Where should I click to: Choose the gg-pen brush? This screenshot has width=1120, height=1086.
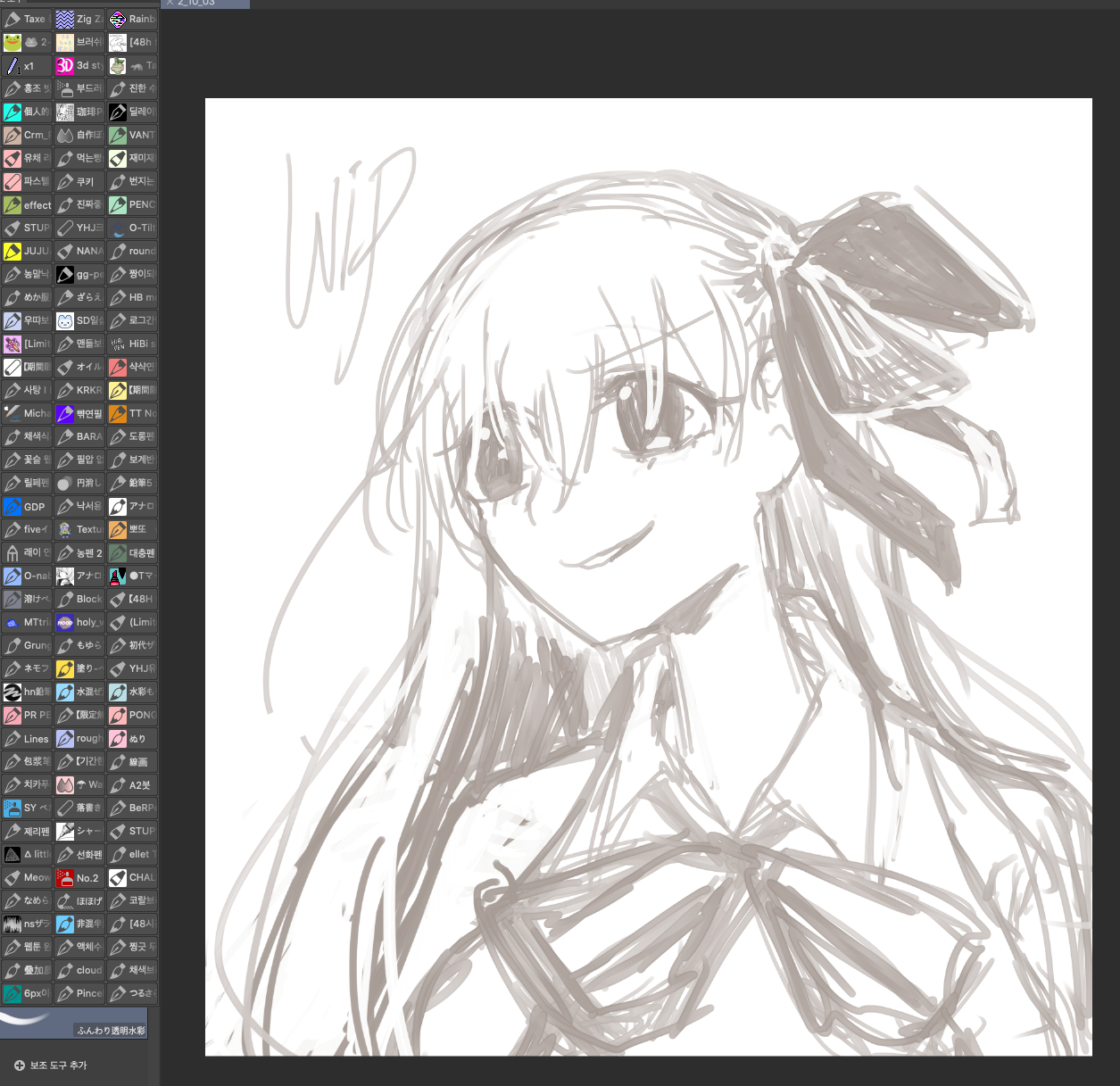79,274
